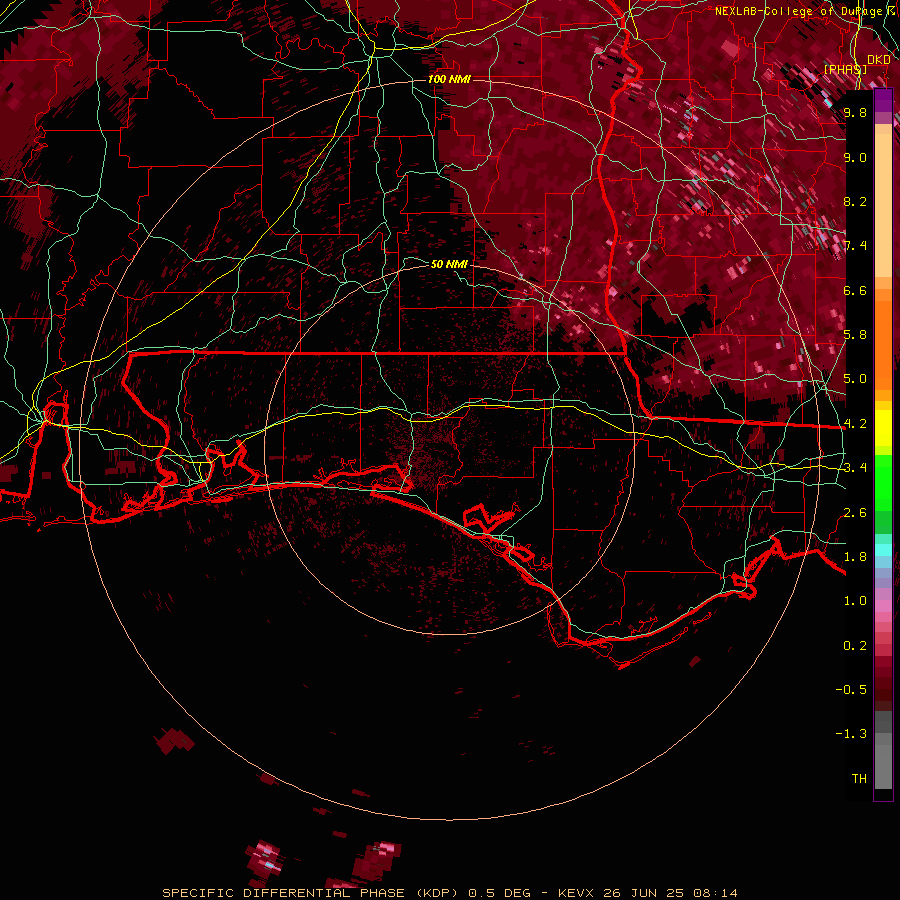This screenshot has height=900, width=900.
Task: Click the 0.2 scale value
Action: pyautogui.click(x=855, y=646)
